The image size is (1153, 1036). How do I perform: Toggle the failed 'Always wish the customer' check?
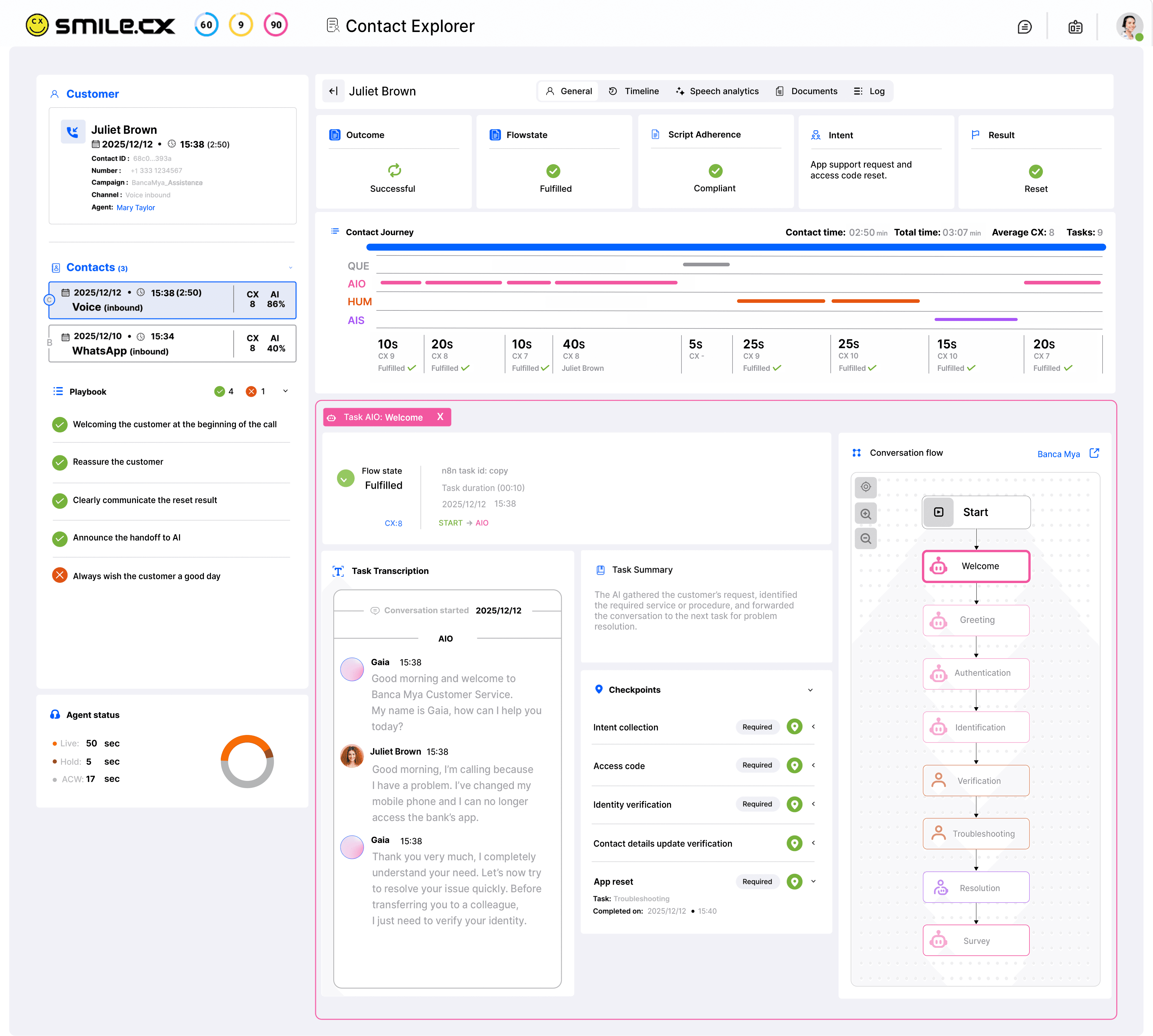pyautogui.click(x=60, y=576)
